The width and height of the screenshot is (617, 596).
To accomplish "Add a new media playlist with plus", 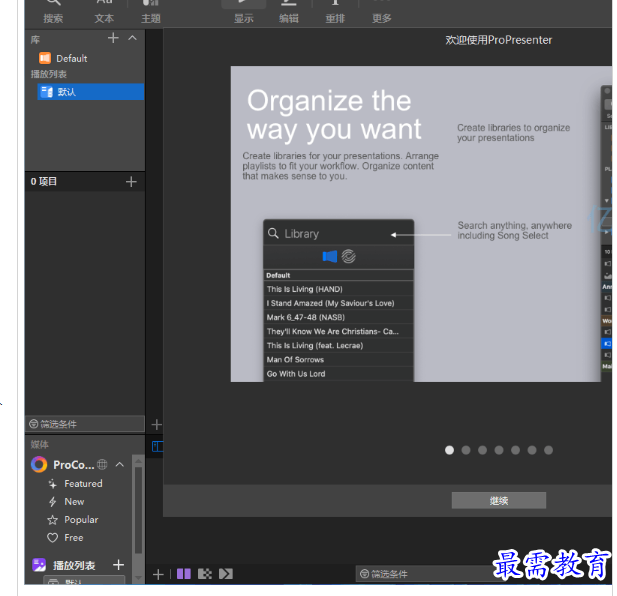I will pyautogui.click(x=118, y=565).
